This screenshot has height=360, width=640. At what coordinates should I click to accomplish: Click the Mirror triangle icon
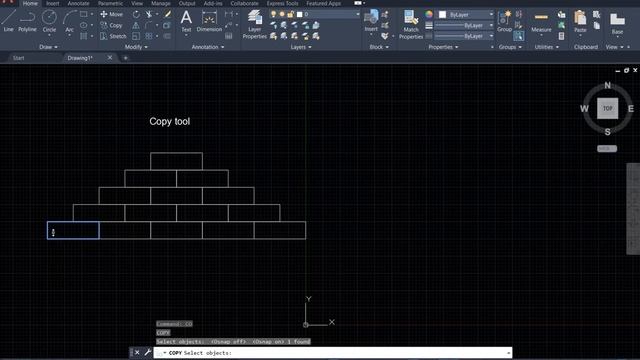click(136, 25)
